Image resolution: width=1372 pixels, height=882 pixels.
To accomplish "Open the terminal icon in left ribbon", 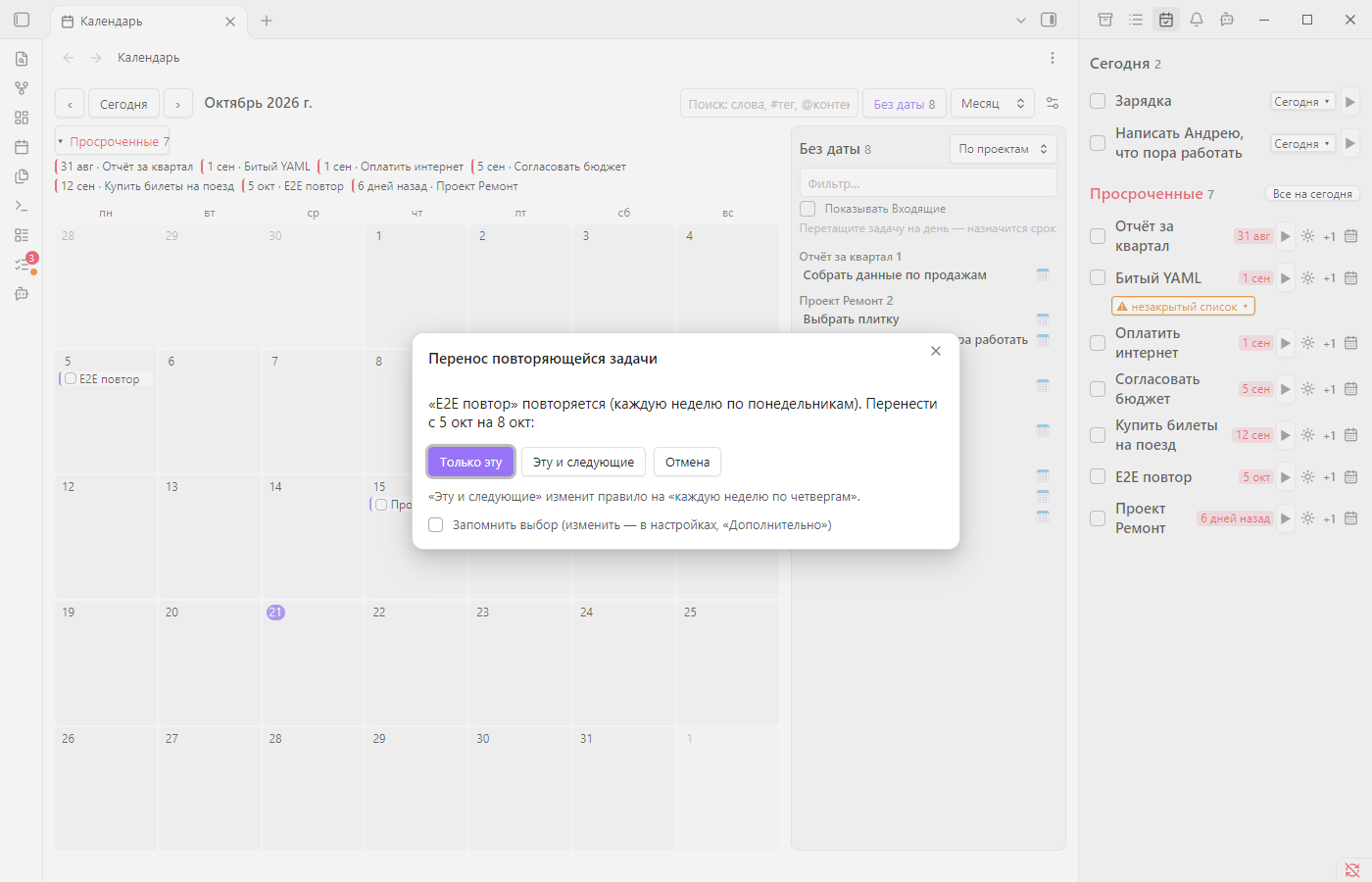I will click(x=22, y=206).
